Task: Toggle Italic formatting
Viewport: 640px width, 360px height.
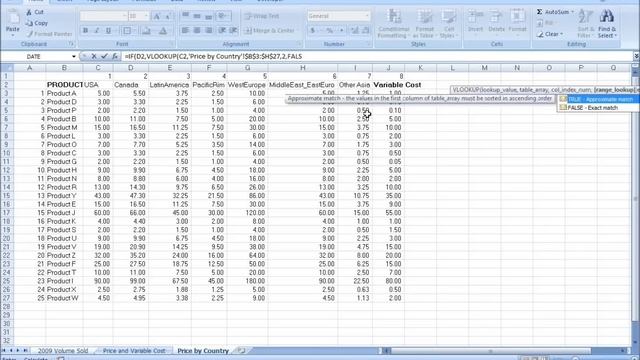Action: tap(97, 31)
